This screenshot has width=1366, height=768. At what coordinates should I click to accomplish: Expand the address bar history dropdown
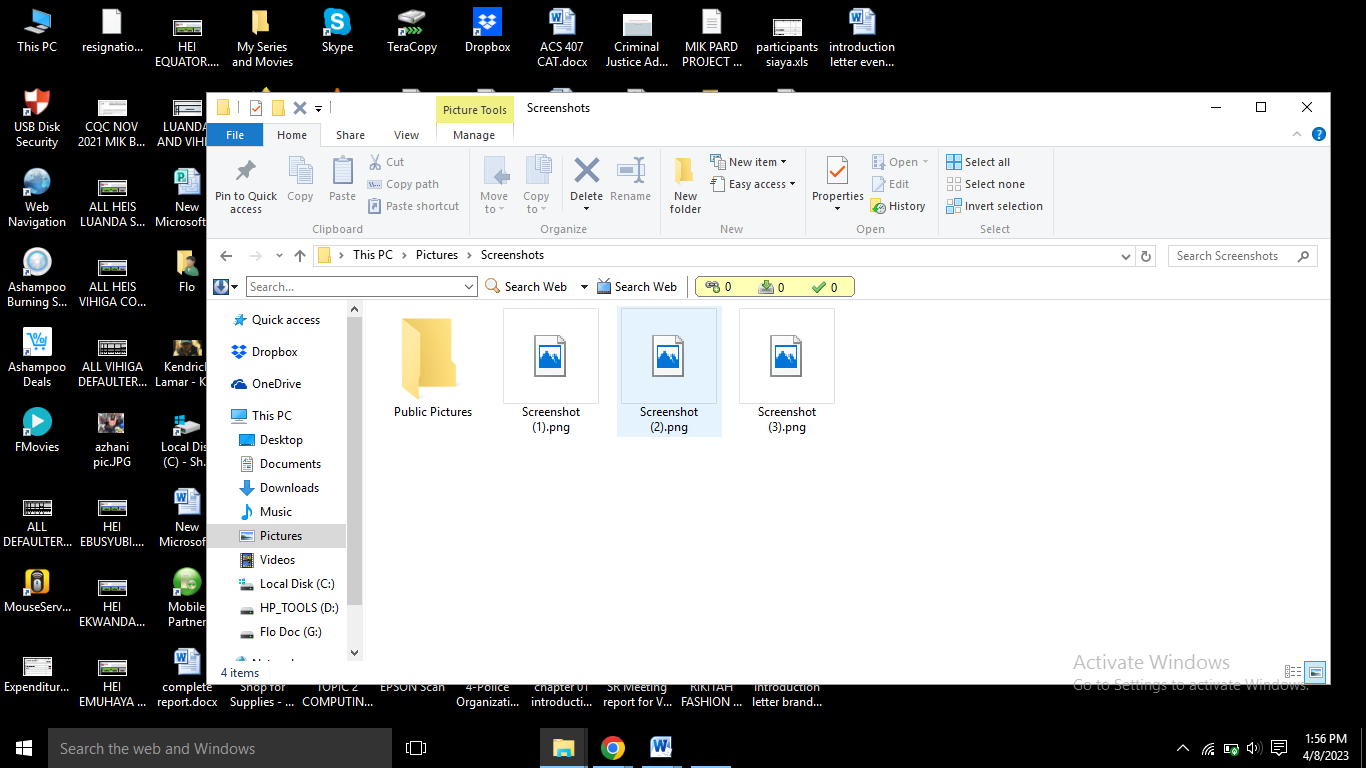[1127, 256]
